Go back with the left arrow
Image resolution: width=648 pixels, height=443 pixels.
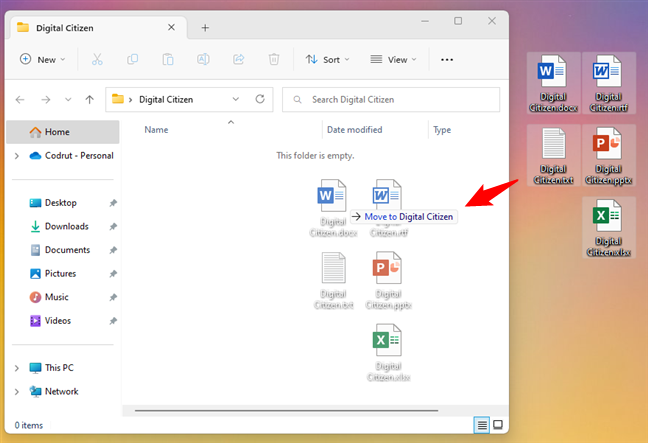point(20,100)
